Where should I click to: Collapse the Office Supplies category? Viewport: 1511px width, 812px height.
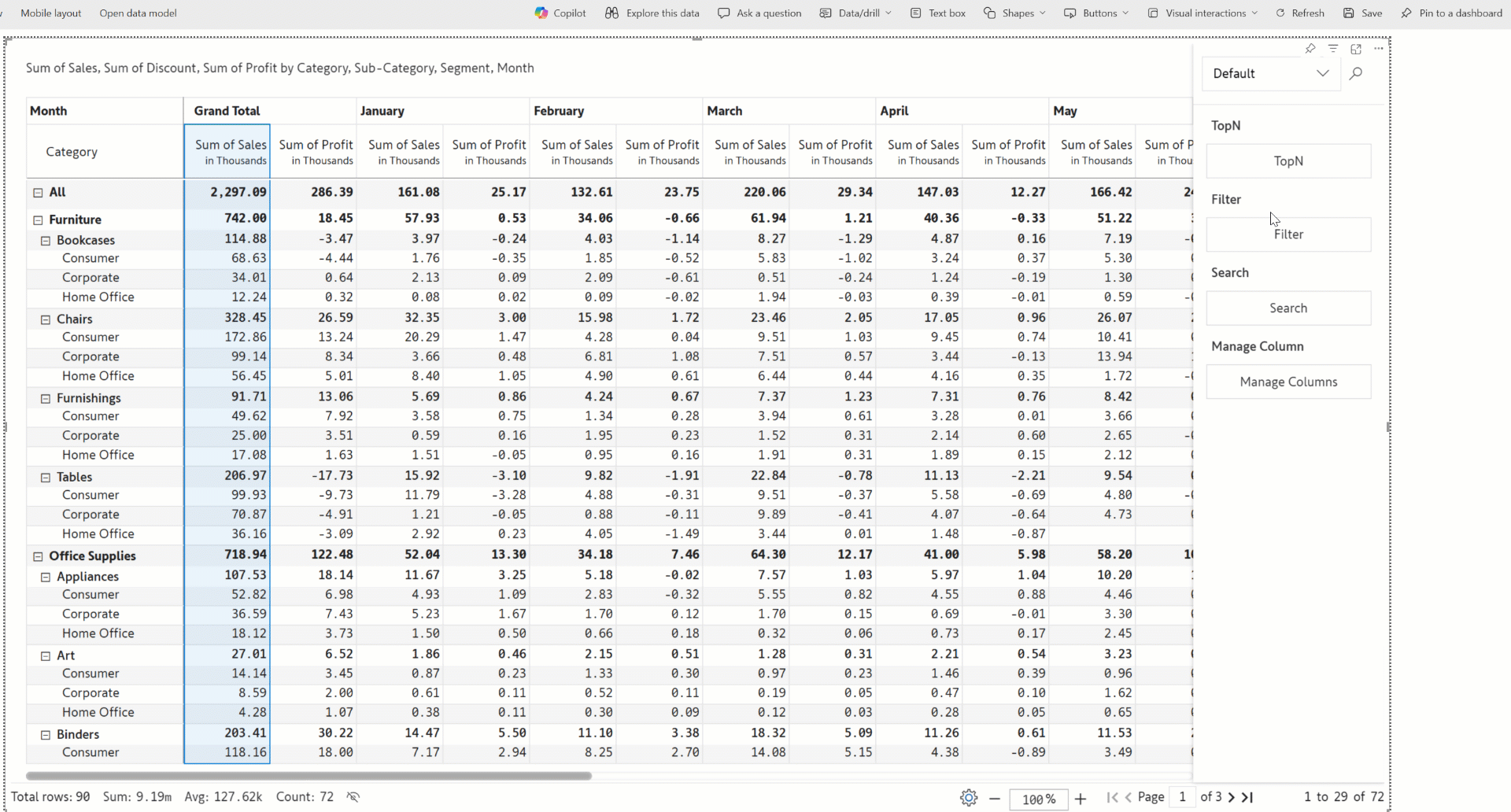pos(38,556)
